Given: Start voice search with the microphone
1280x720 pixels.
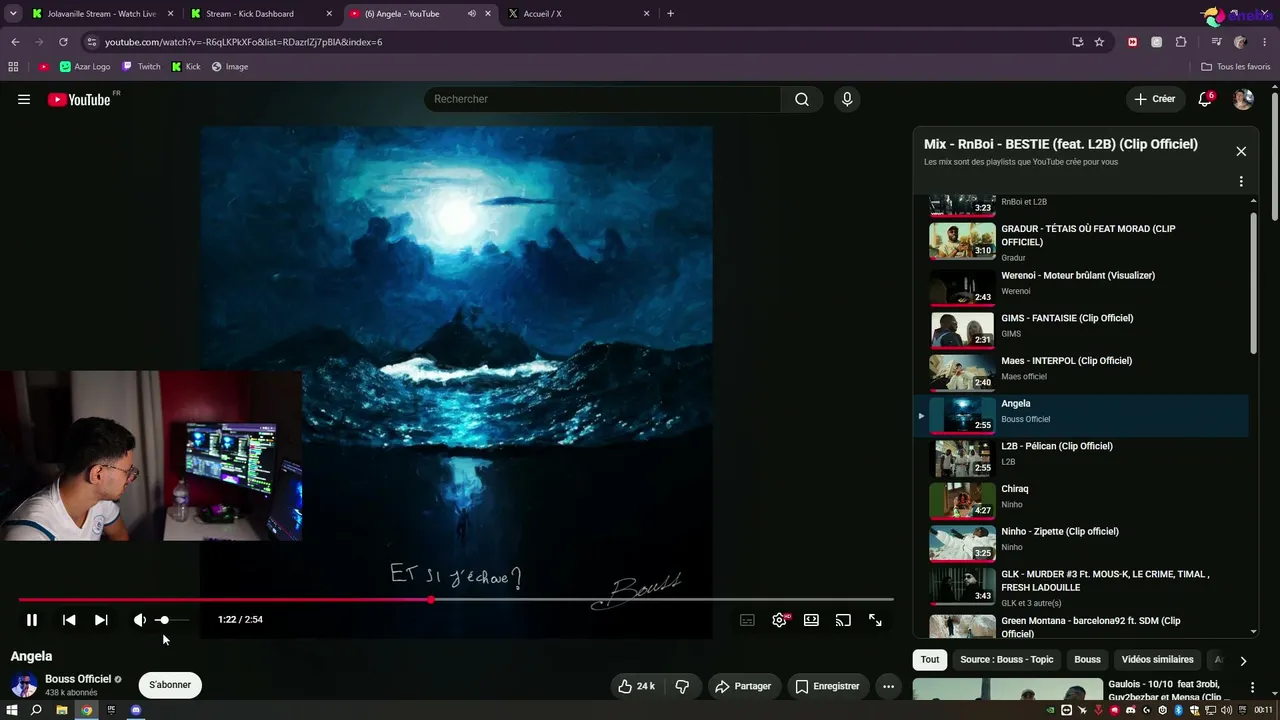Looking at the screenshot, I should coord(847,99).
